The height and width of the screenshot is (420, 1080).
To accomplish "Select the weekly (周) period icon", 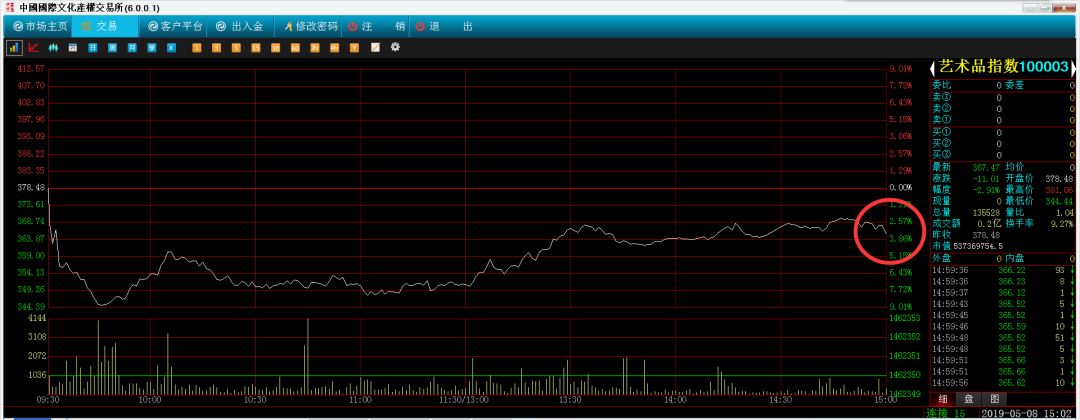I will [x=112, y=48].
